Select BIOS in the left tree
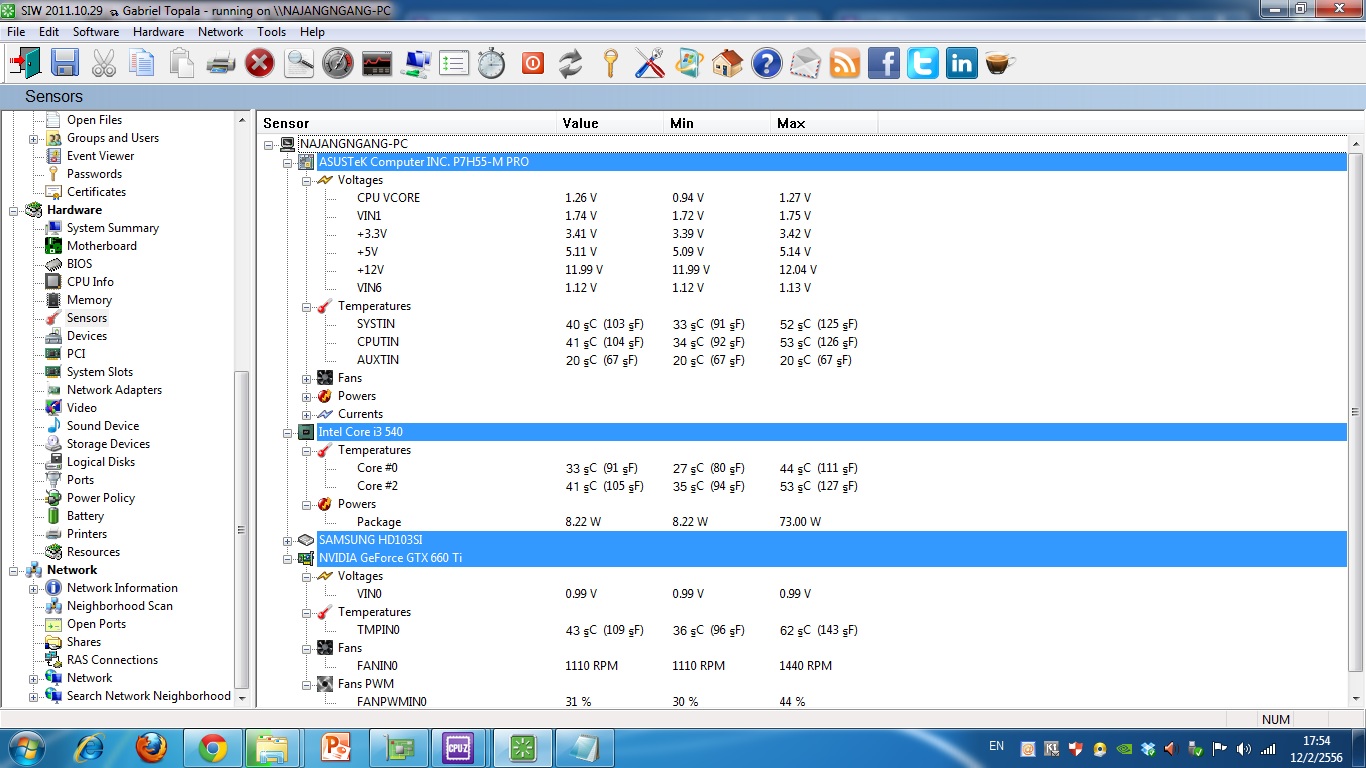Screen dimensions: 1366x768 tap(79, 264)
